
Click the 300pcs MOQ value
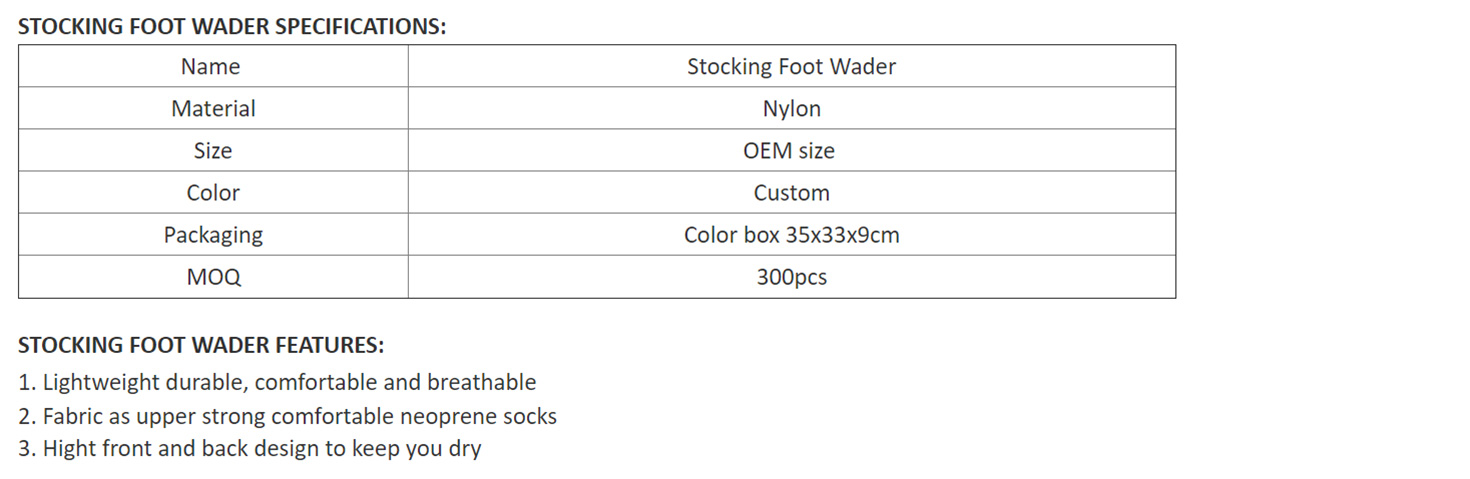pyautogui.click(x=791, y=277)
